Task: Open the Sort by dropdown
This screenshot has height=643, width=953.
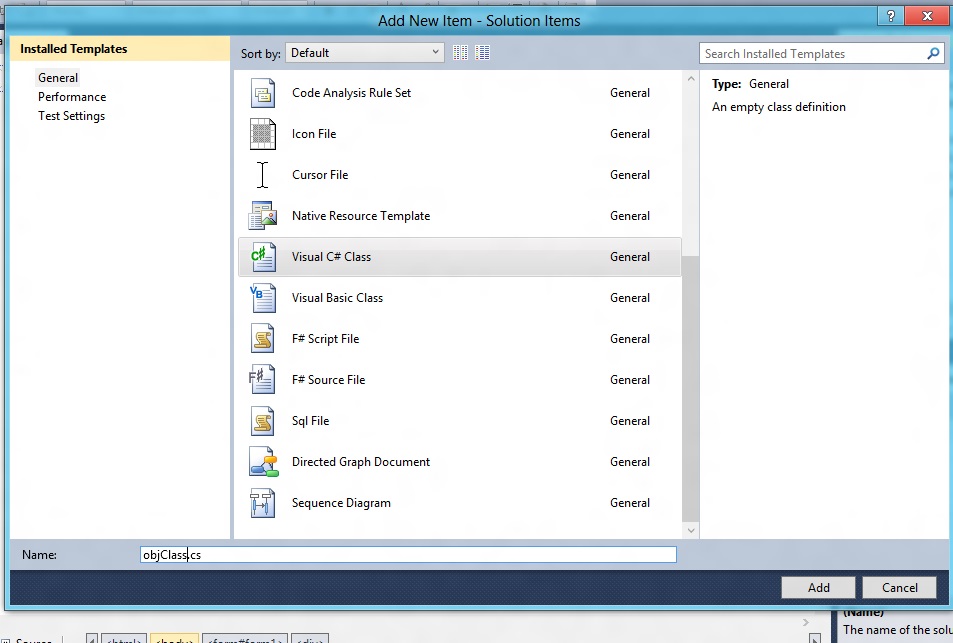Action: [364, 53]
